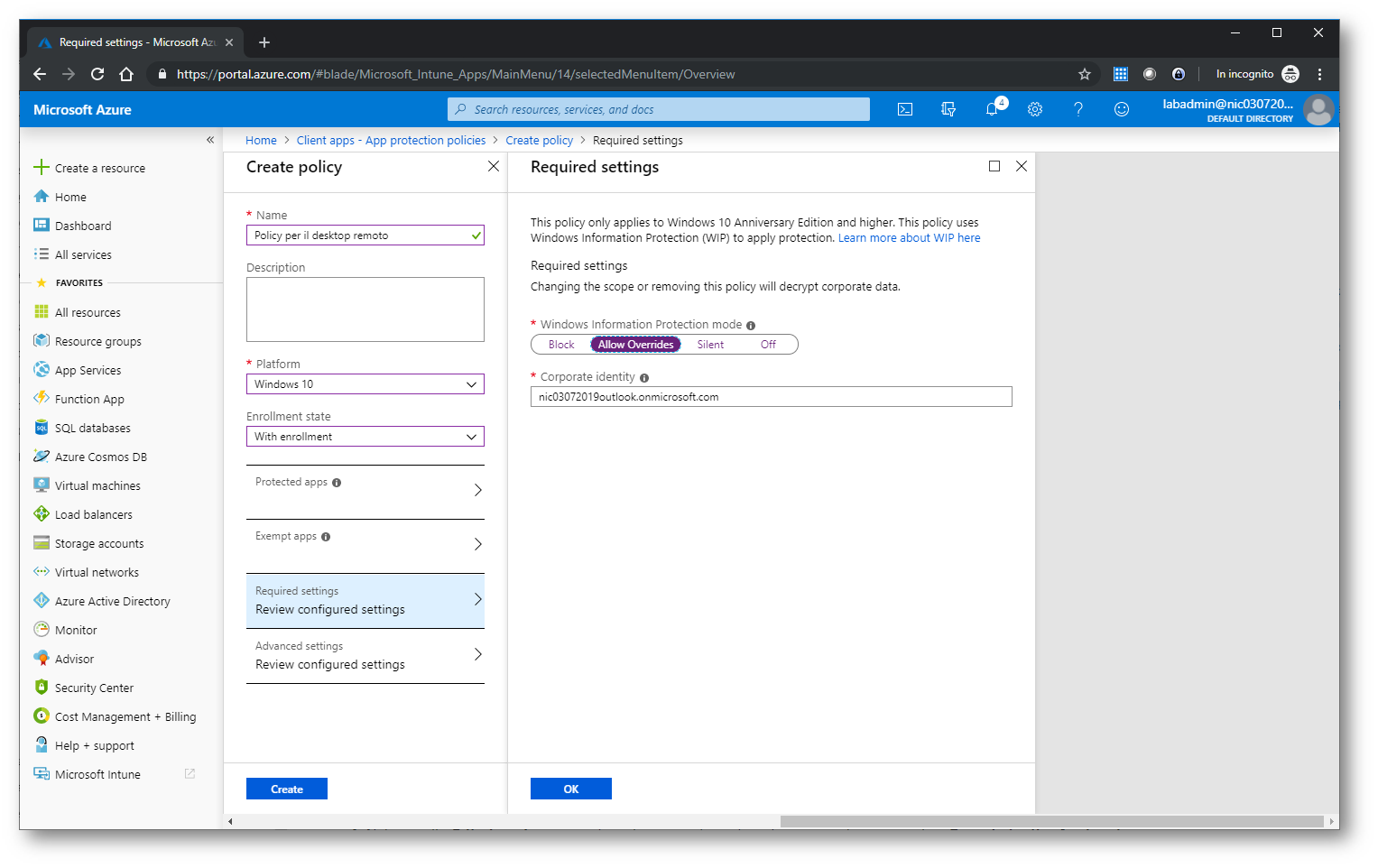Open App Services in the sidebar
Image resolution: width=1378 pixels, height=868 pixels.
[x=88, y=370]
